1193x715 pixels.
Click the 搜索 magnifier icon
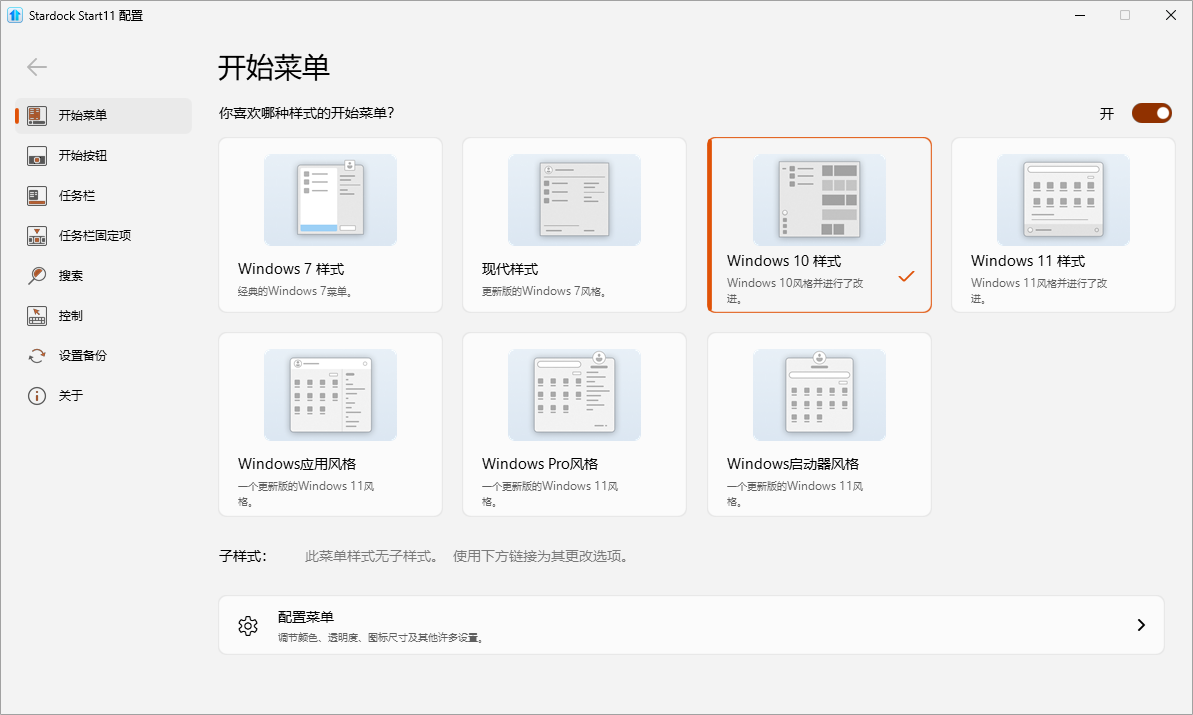pos(37,276)
